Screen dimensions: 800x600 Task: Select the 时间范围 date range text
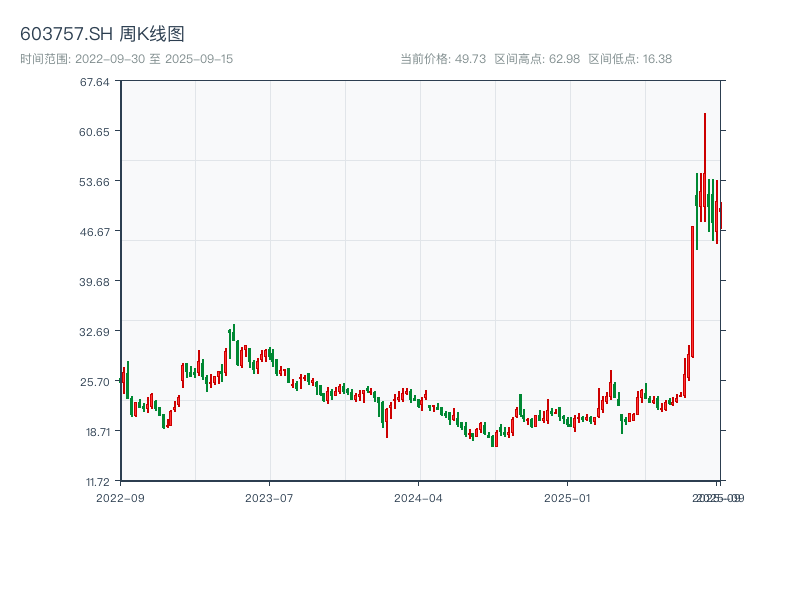pyautogui.click(x=126, y=59)
